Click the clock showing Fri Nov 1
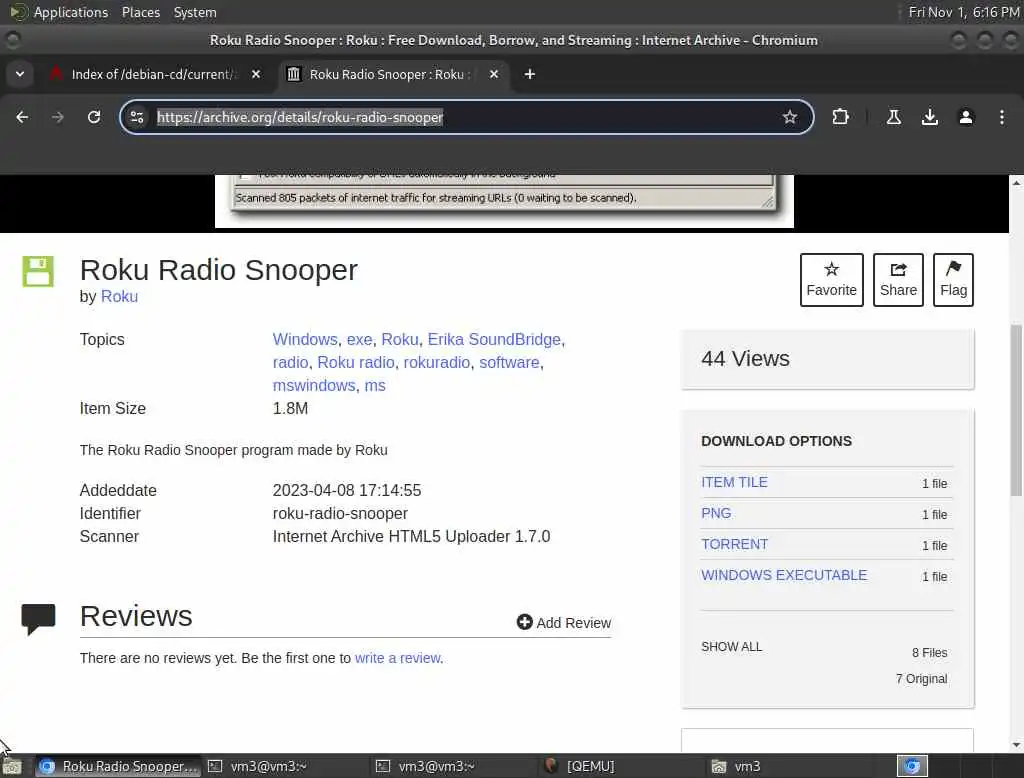This screenshot has width=1024, height=778. [963, 12]
